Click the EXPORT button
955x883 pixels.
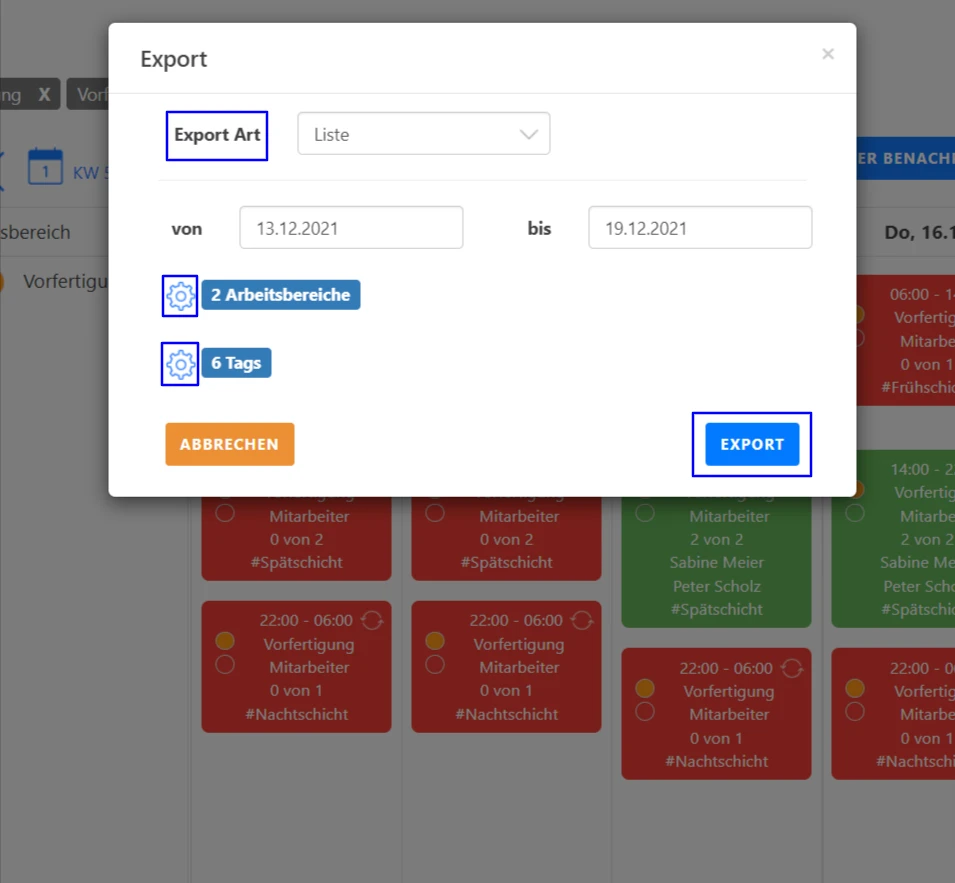coord(751,444)
